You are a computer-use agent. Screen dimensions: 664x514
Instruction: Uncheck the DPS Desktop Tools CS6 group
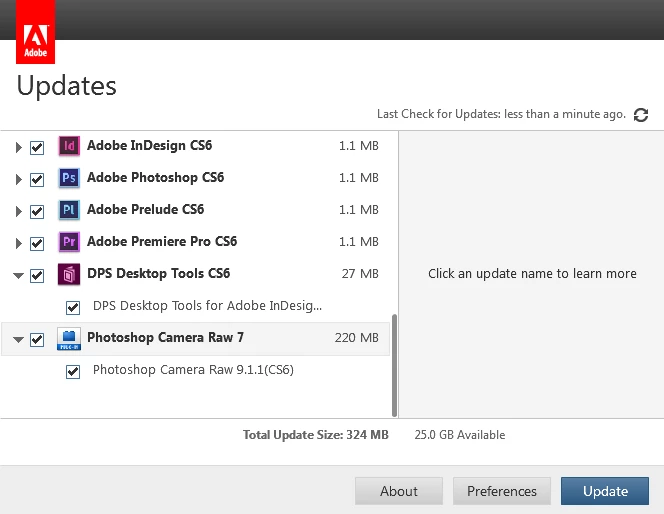click(x=37, y=276)
